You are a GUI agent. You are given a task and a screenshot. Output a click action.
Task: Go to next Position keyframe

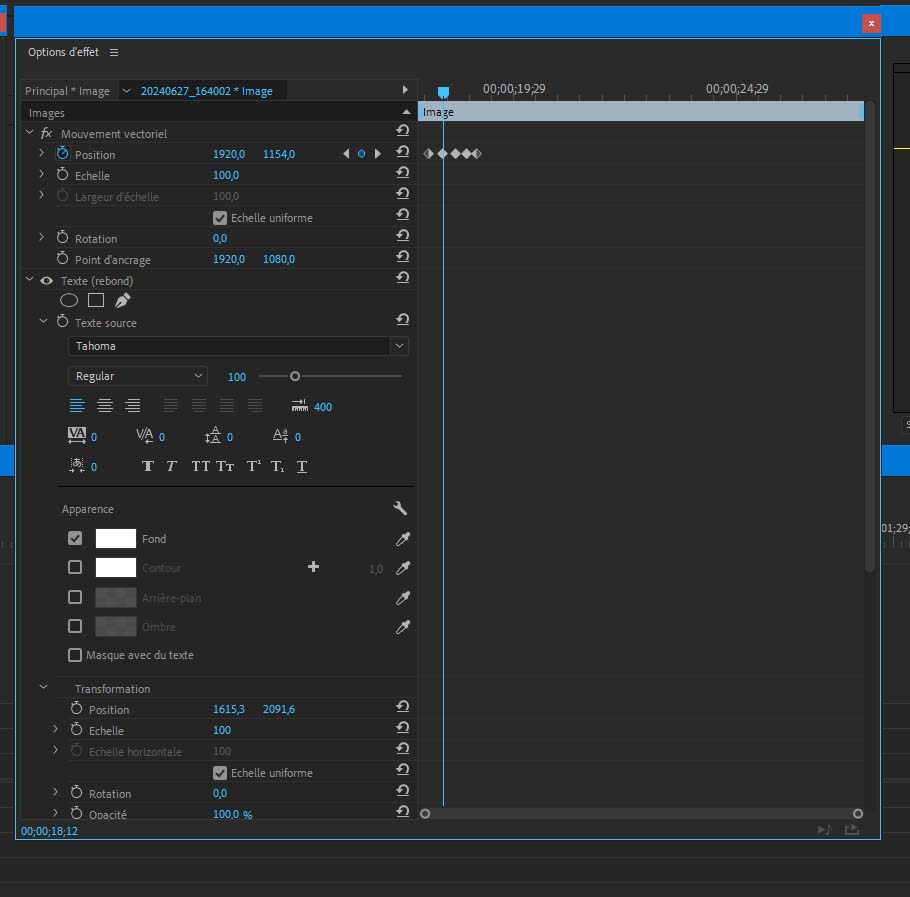click(377, 154)
